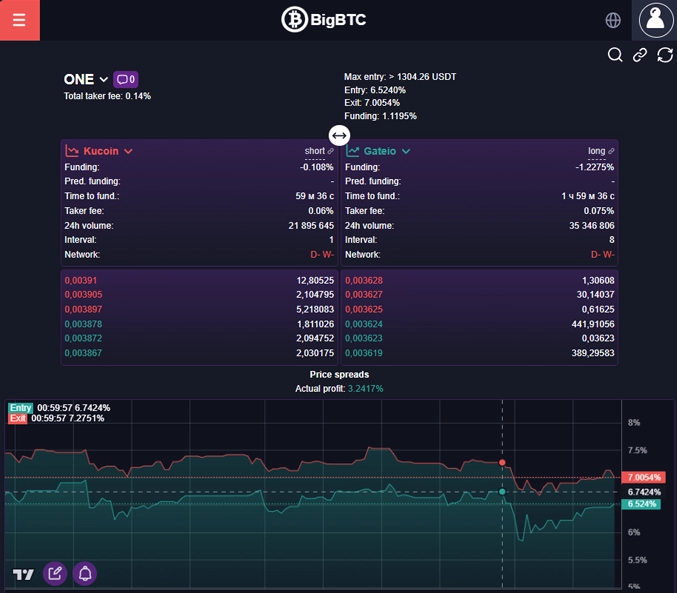Open the hamburger menu
The width and height of the screenshot is (677, 593).
click(19, 20)
